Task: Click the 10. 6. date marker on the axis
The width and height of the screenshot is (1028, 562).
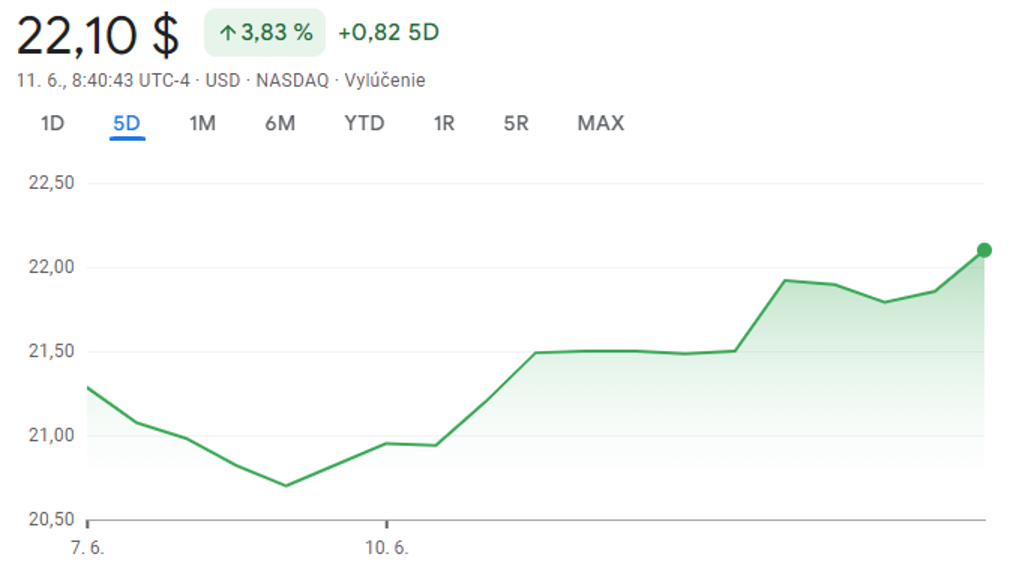Action: pyautogui.click(x=387, y=547)
